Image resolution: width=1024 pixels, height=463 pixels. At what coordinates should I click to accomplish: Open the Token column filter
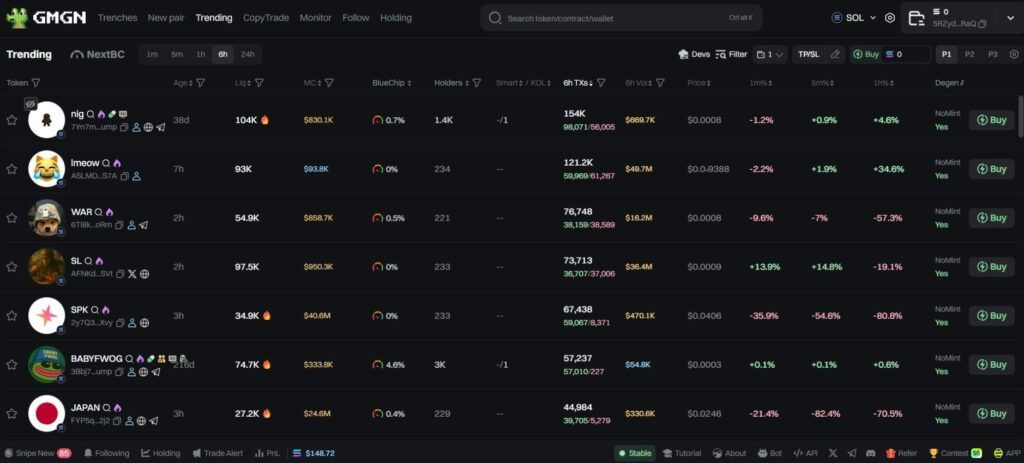point(36,83)
